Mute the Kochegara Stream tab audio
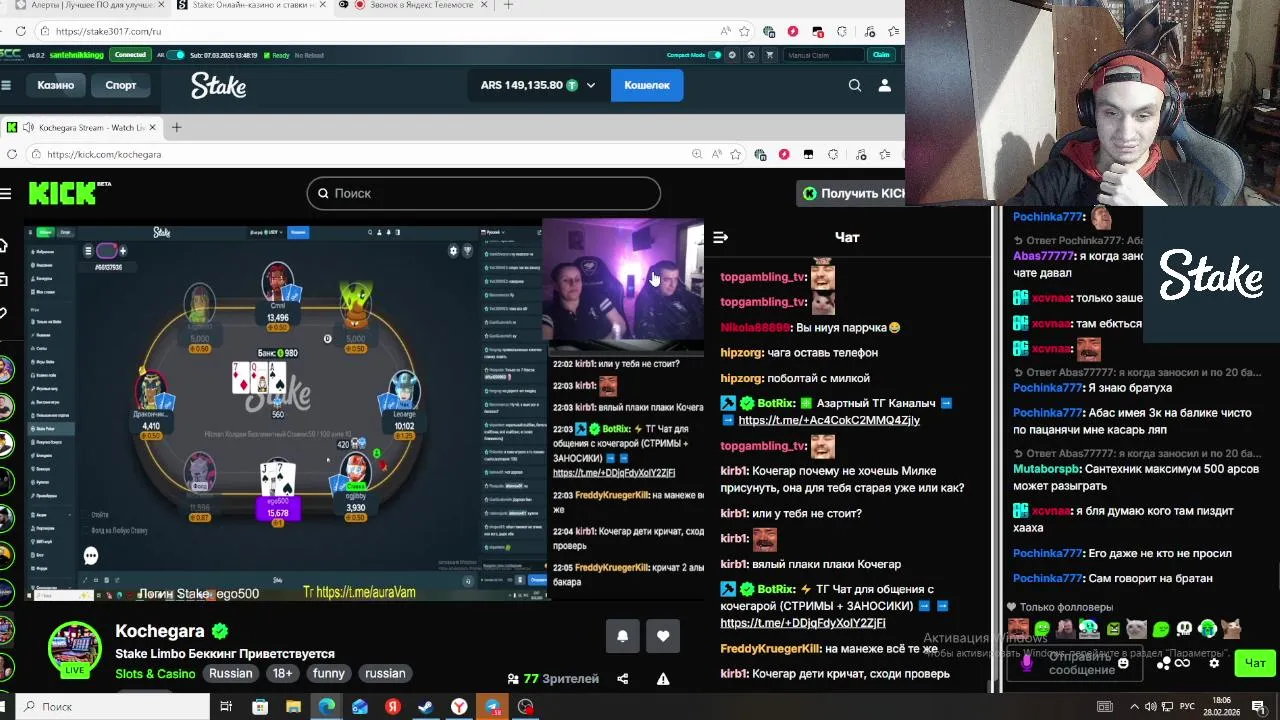The image size is (1280, 720). pos(28,127)
